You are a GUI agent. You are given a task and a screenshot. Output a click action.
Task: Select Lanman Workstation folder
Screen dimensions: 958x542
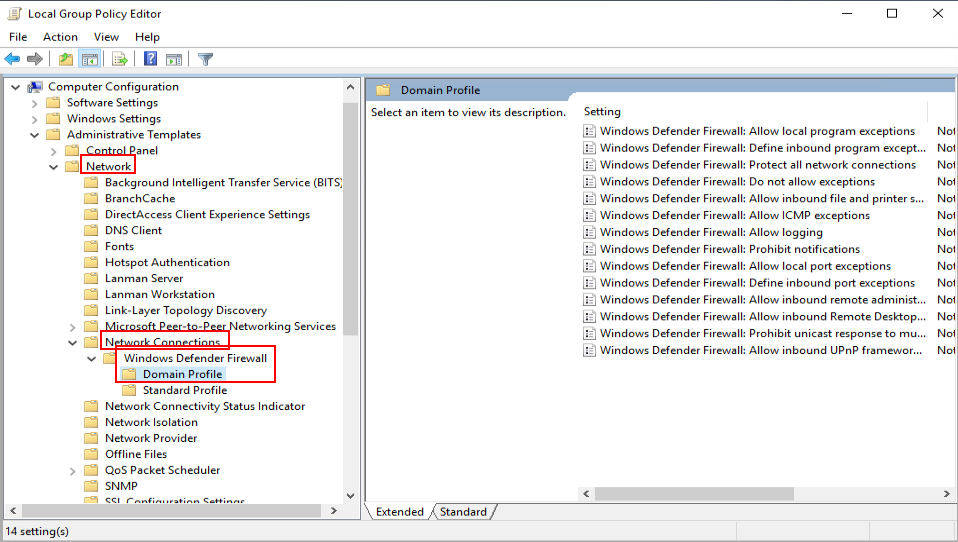click(x=159, y=294)
